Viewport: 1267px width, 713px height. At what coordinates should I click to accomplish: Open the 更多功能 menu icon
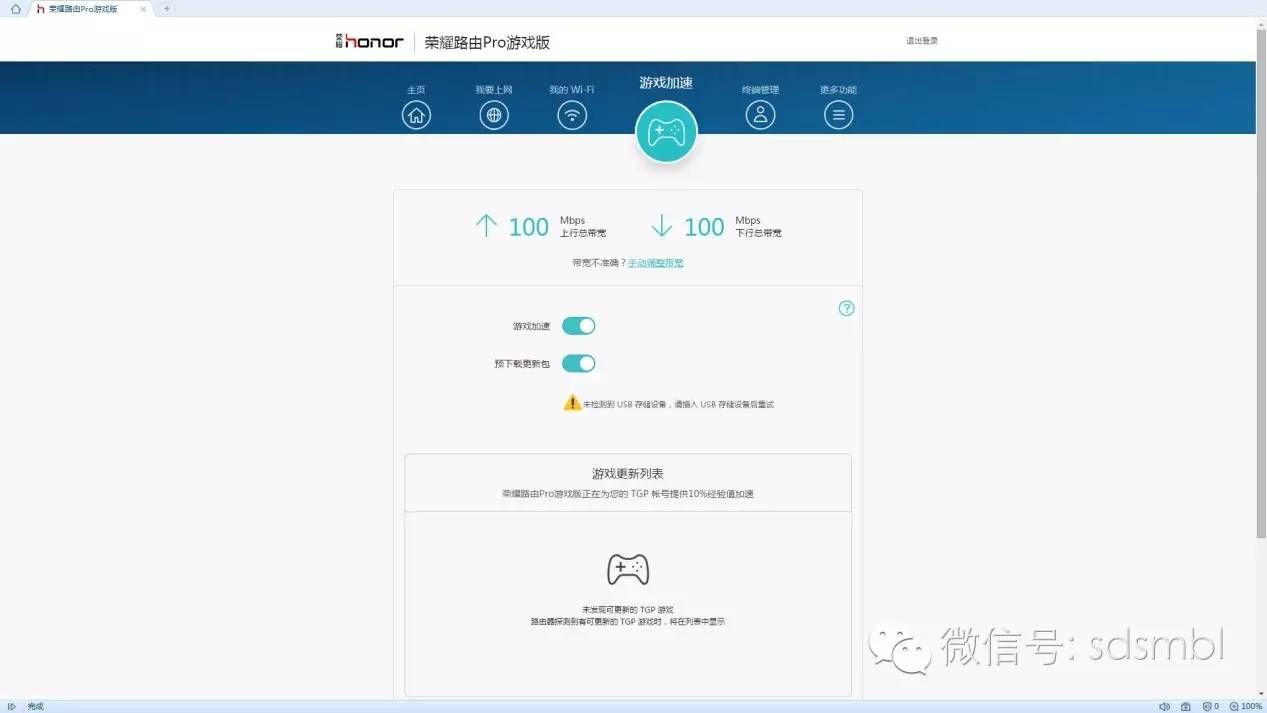(838, 115)
